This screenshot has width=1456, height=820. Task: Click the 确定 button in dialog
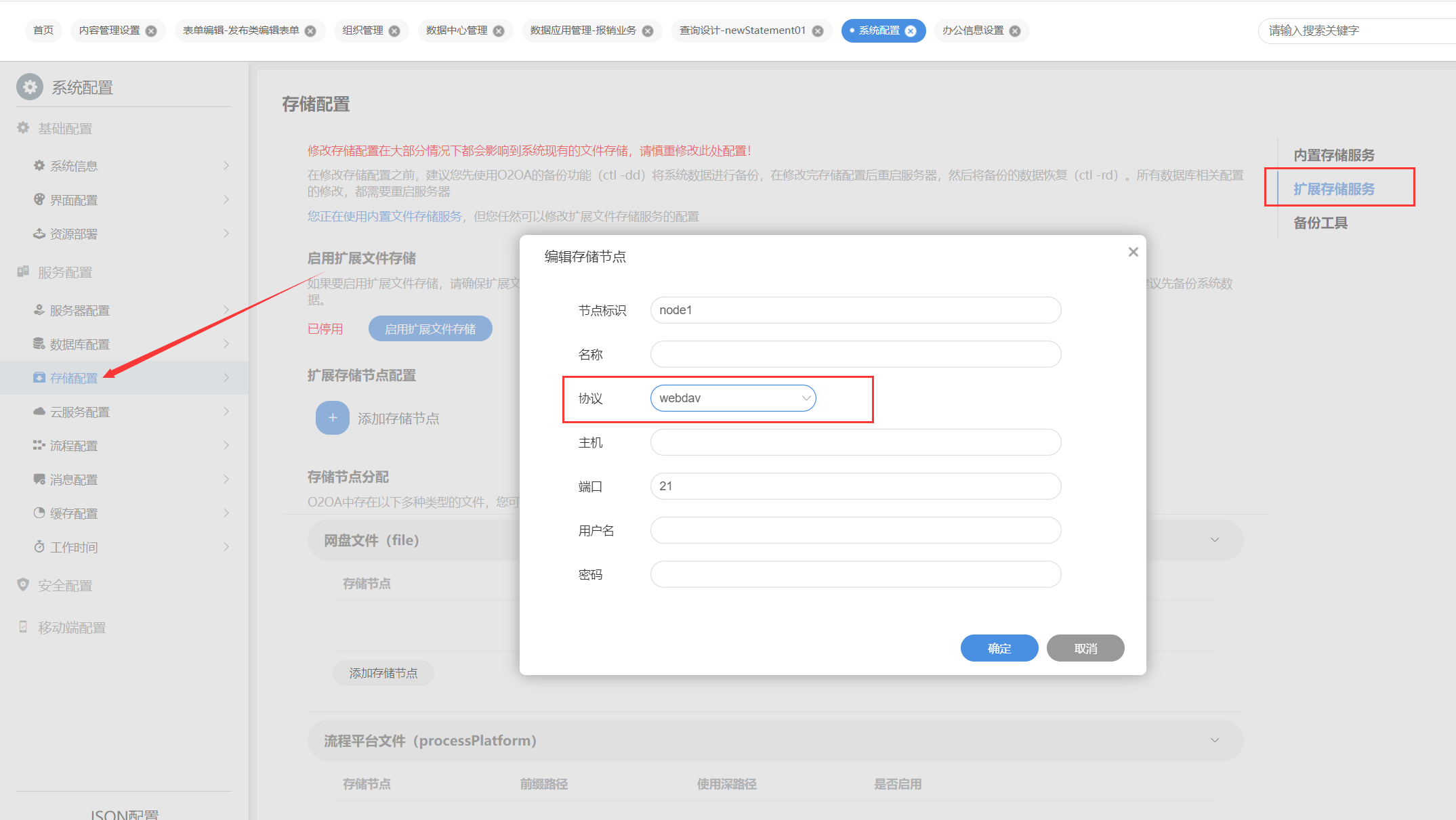999,648
